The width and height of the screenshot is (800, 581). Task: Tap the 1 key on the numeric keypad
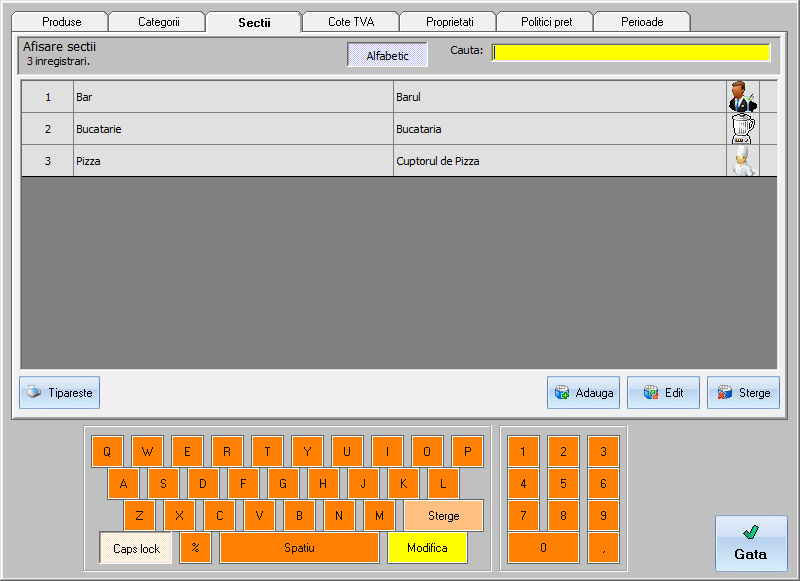point(523,451)
